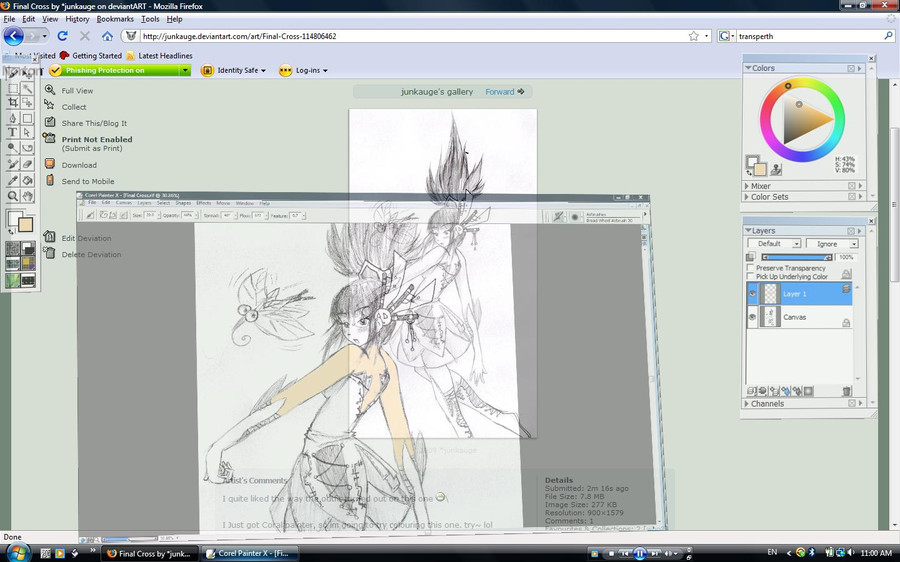Select the Pen tool in toolbox
The width and height of the screenshot is (900, 562).
(12, 118)
